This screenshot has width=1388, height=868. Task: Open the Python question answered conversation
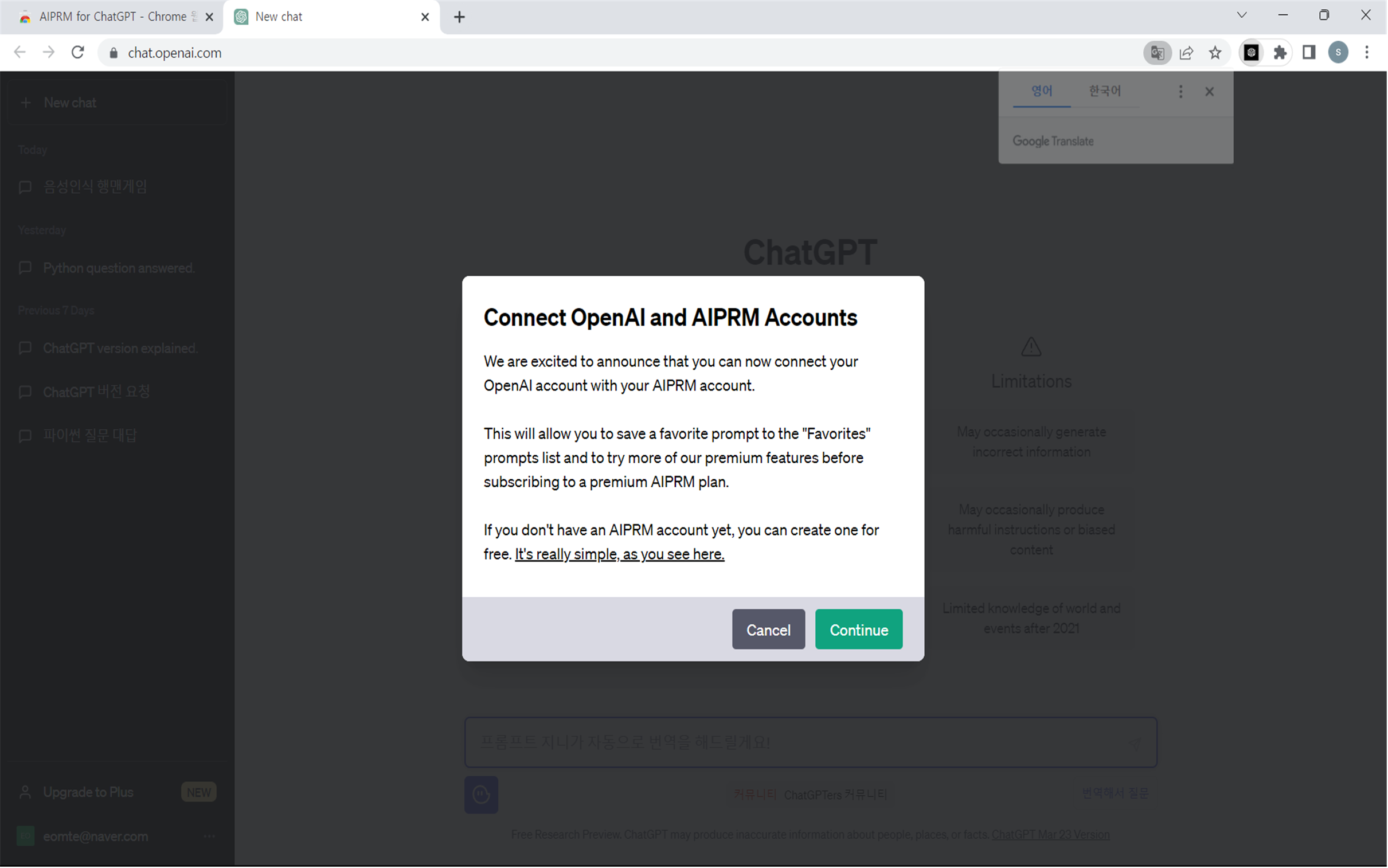point(117,268)
